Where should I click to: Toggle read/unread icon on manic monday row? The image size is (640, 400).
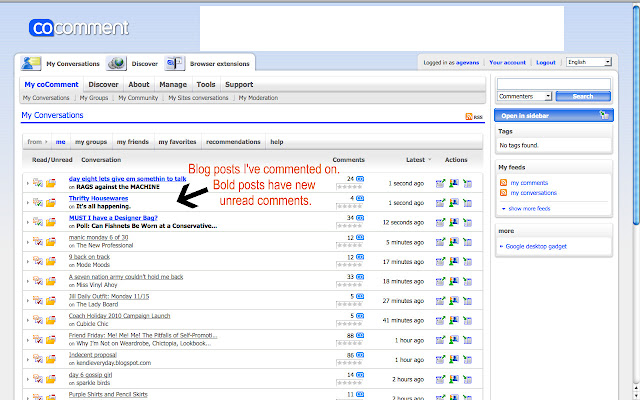(38, 242)
